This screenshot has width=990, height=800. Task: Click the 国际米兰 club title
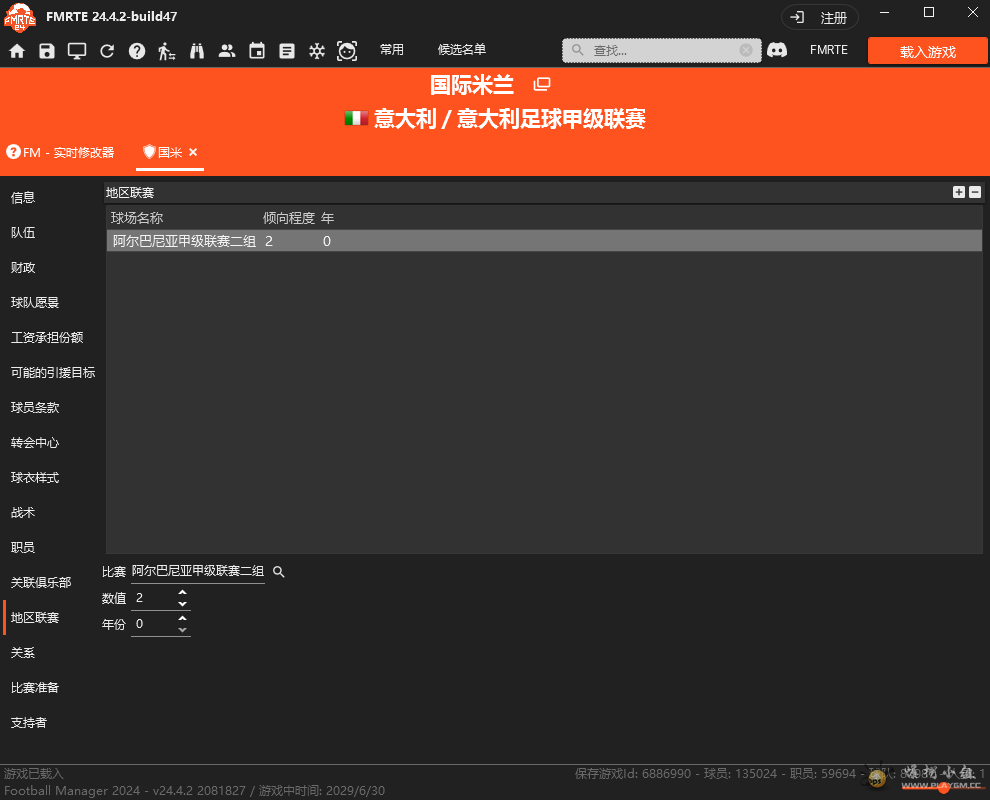coord(472,85)
